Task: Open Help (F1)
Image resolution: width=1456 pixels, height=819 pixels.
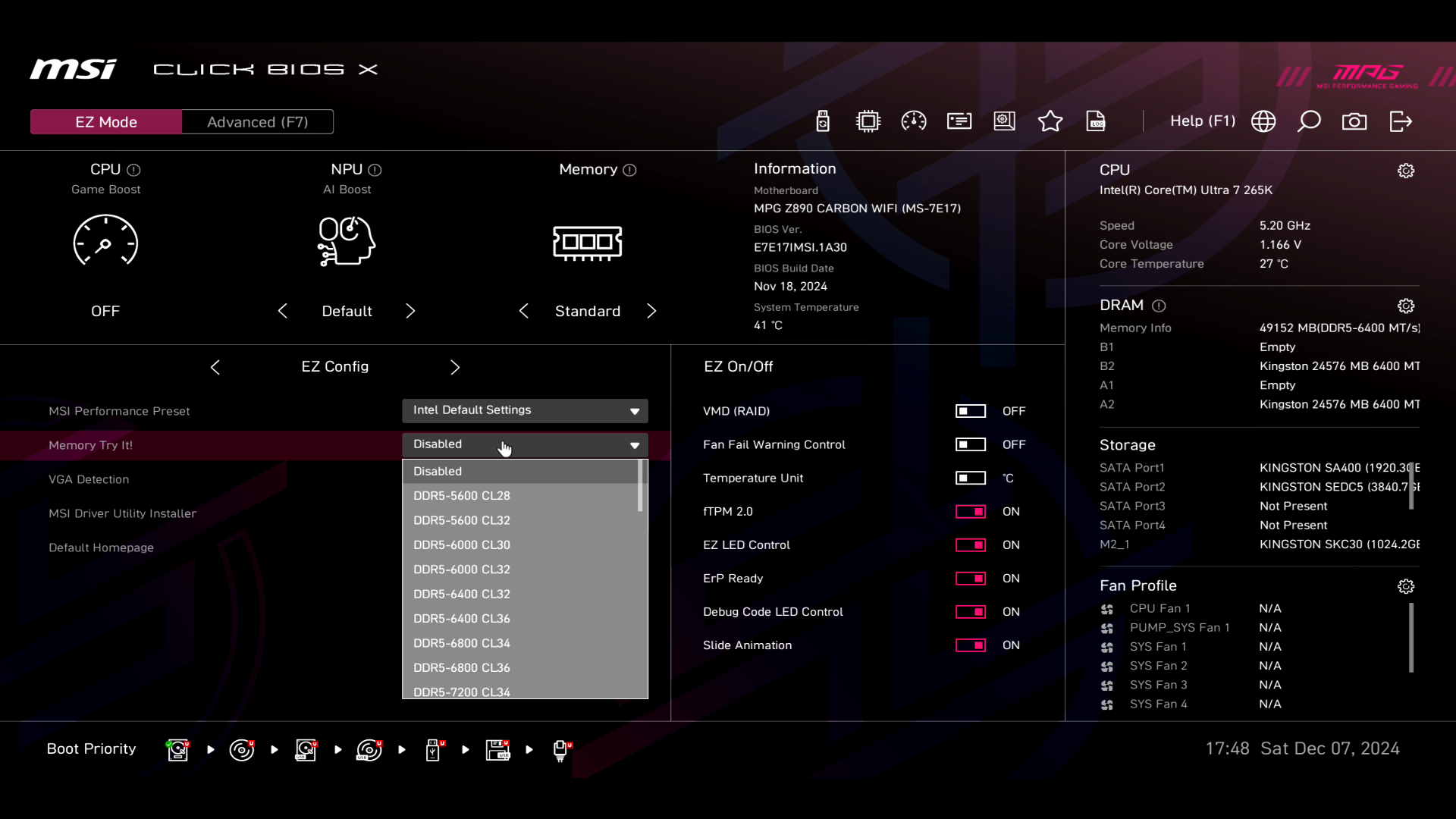Action: (x=1202, y=121)
